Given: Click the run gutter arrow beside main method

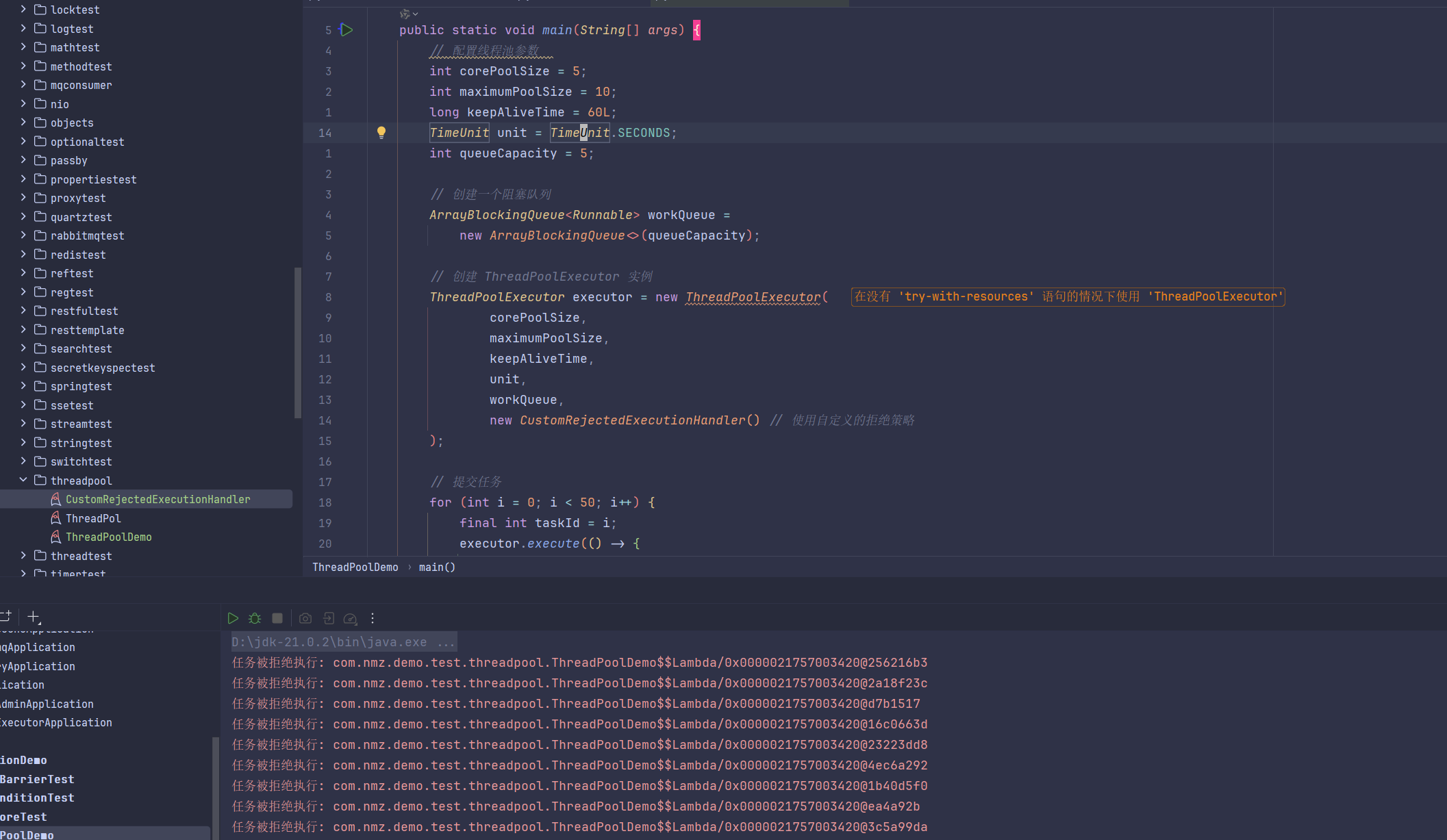Looking at the screenshot, I should (x=347, y=29).
